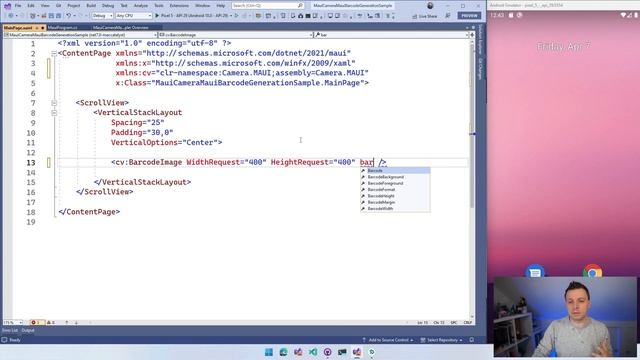Image resolution: width=640 pixels, height=360 pixels.
Task: Open the Any CPU platform dropdown
Action: [x=133, y=16]
